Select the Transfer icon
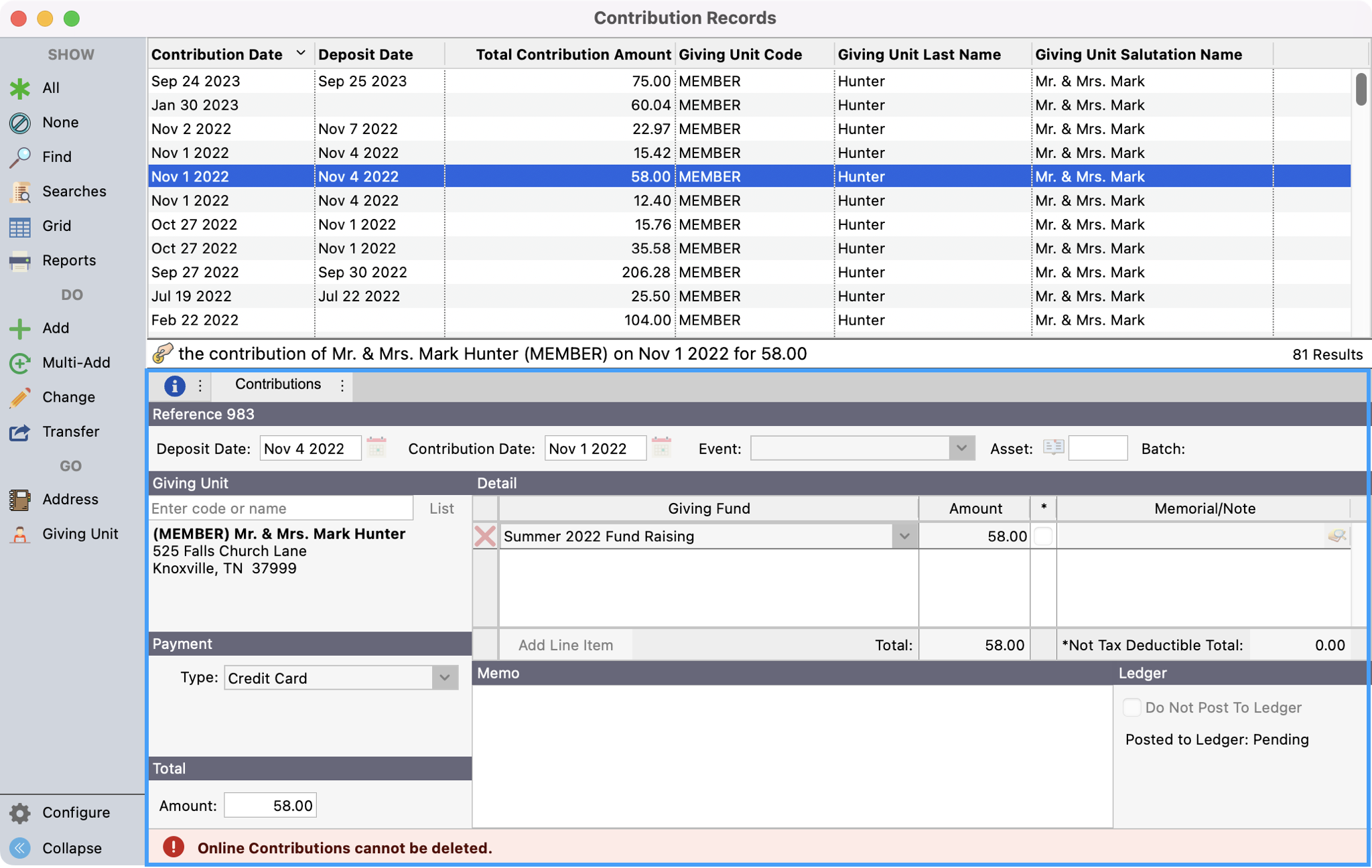Image resolution: width=1372 pixels, height=868 pixels. [20, 432]
